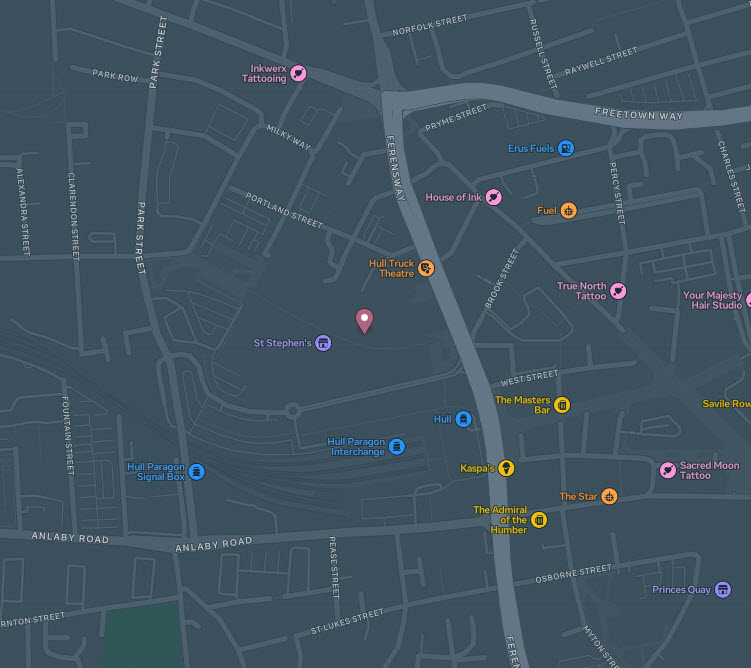Open The Admiral of the Humber label
Screen dimensions: 751x668
(x=500, y=520)
